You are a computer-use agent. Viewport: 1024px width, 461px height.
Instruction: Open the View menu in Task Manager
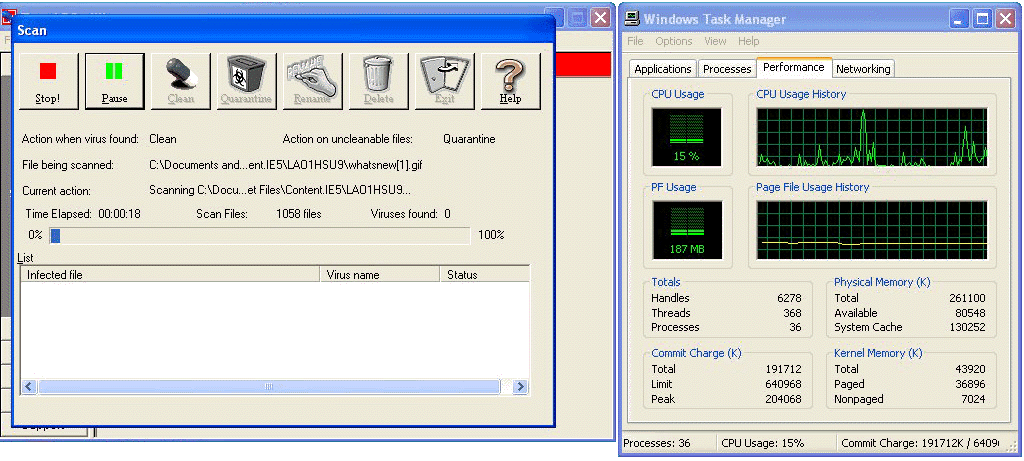715,42
